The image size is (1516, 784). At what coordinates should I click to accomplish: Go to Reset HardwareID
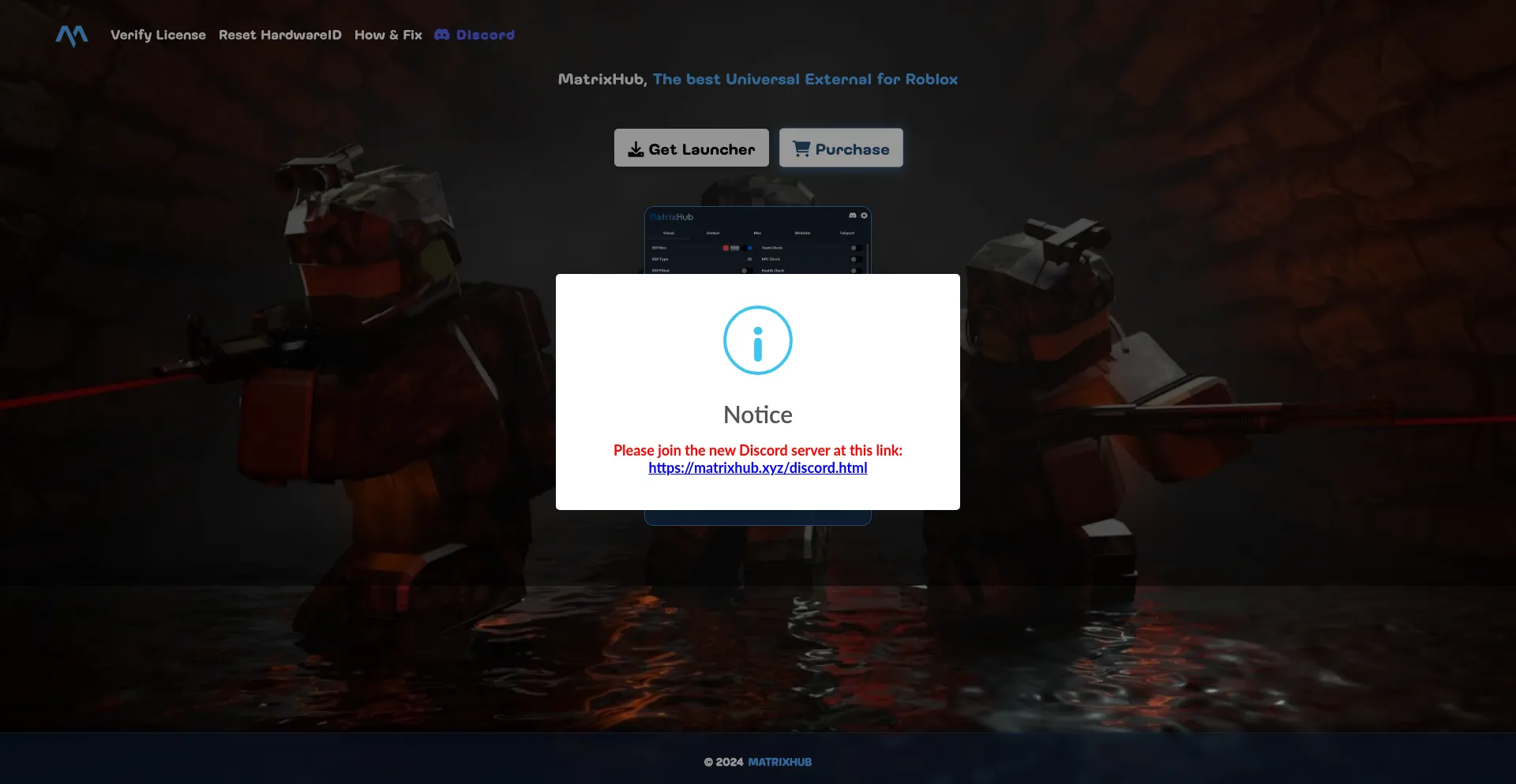[x=280, y=35]
